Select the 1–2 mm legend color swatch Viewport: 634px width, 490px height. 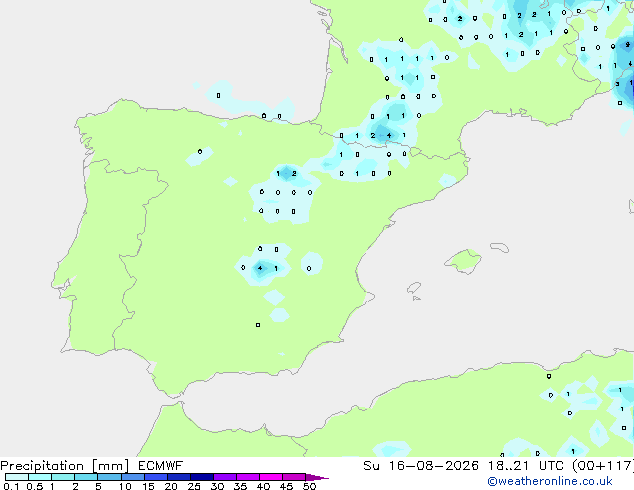tap(63, 477)
